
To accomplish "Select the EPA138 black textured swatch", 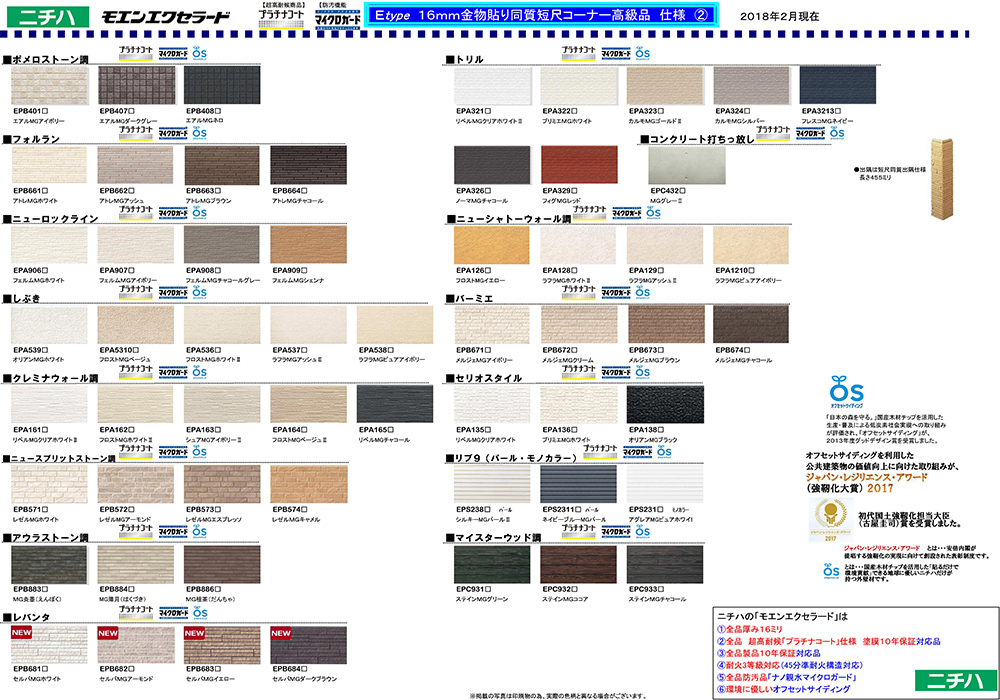I will 665,404.
